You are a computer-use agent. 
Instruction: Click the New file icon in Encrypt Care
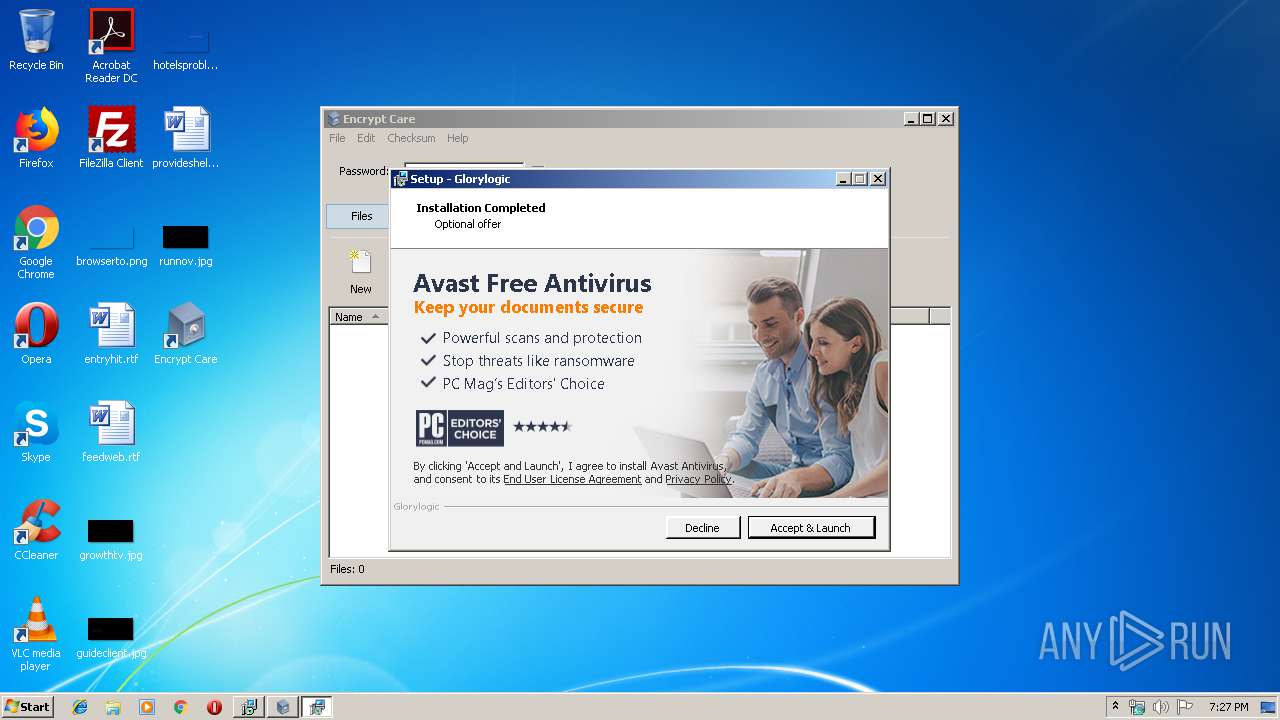click(x=360, y=272)
